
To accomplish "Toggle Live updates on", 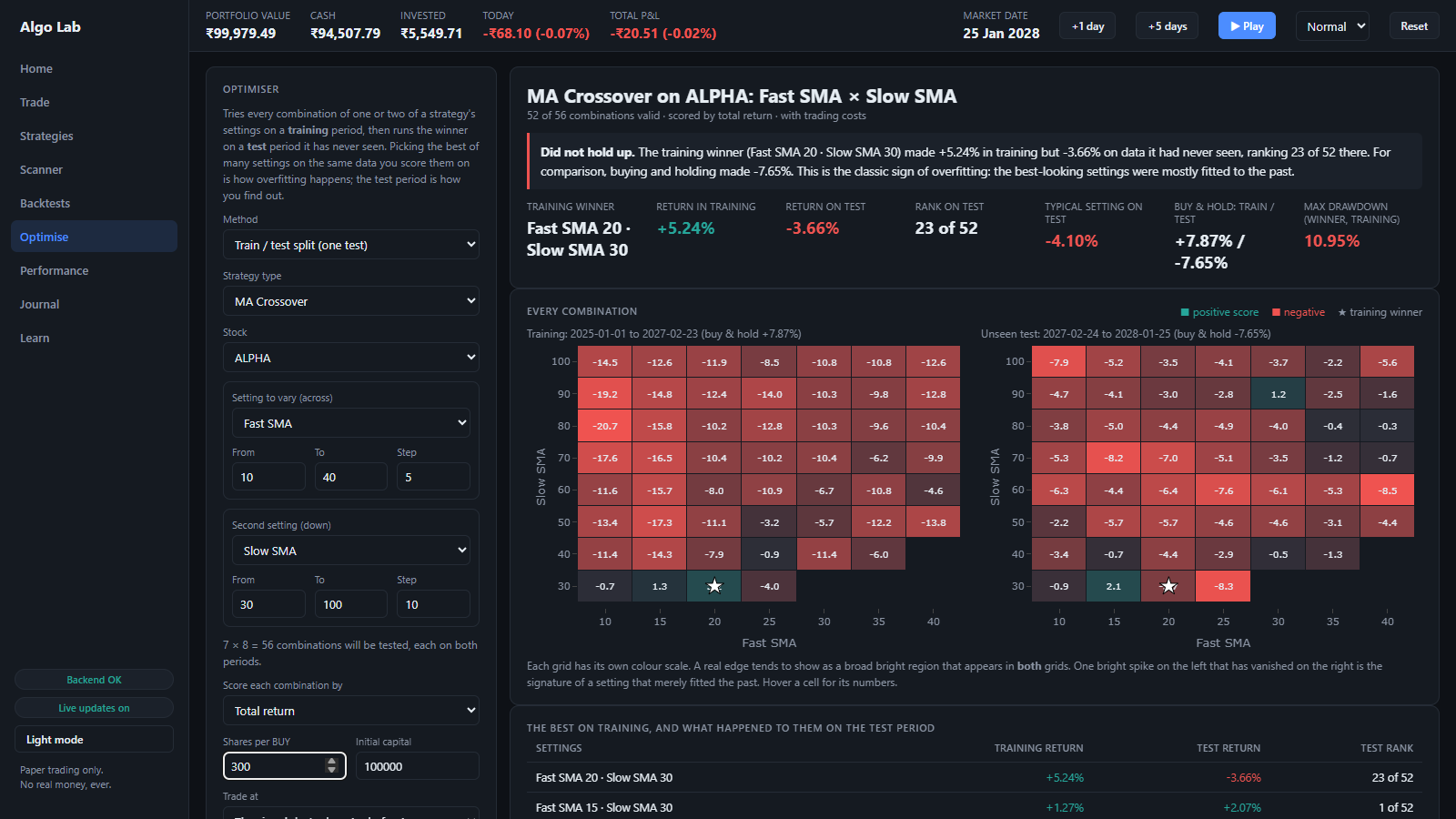I will (94, 708).
